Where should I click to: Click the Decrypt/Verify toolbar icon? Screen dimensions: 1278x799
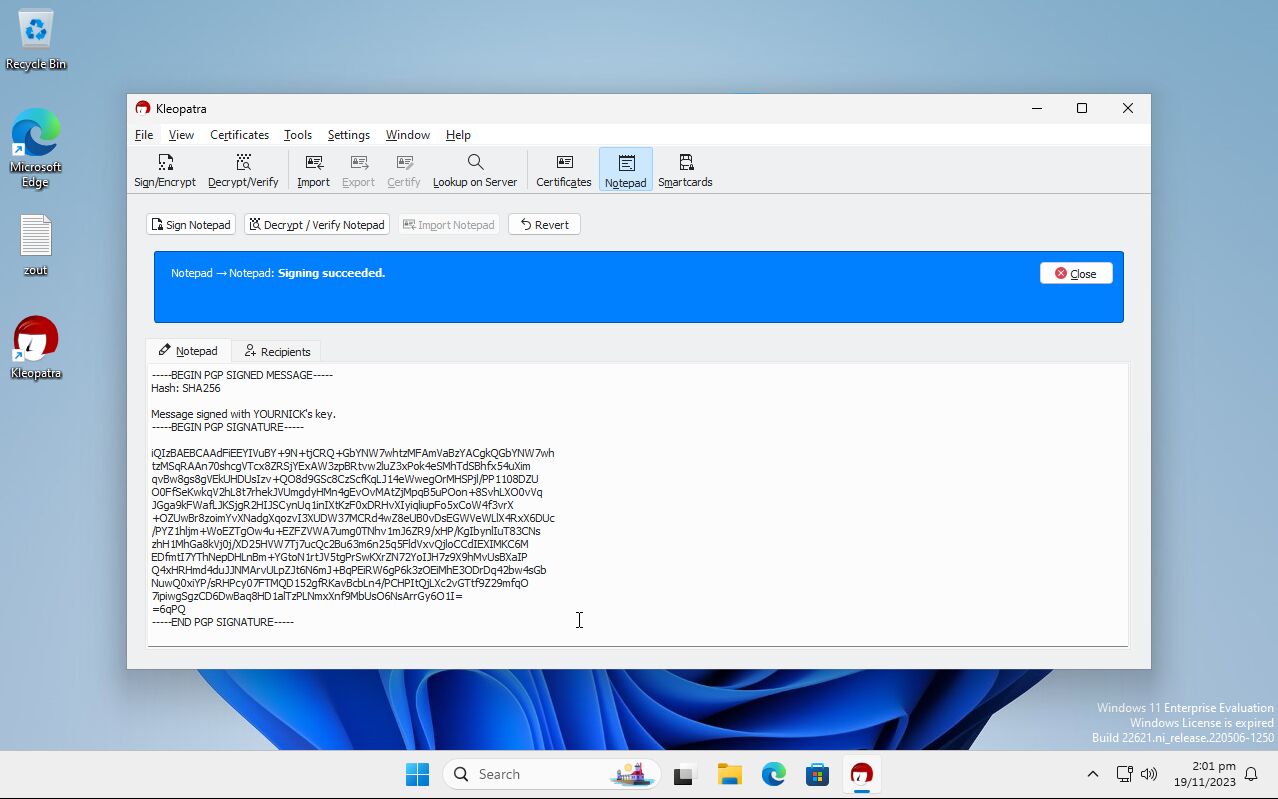(x=243, y=170)
